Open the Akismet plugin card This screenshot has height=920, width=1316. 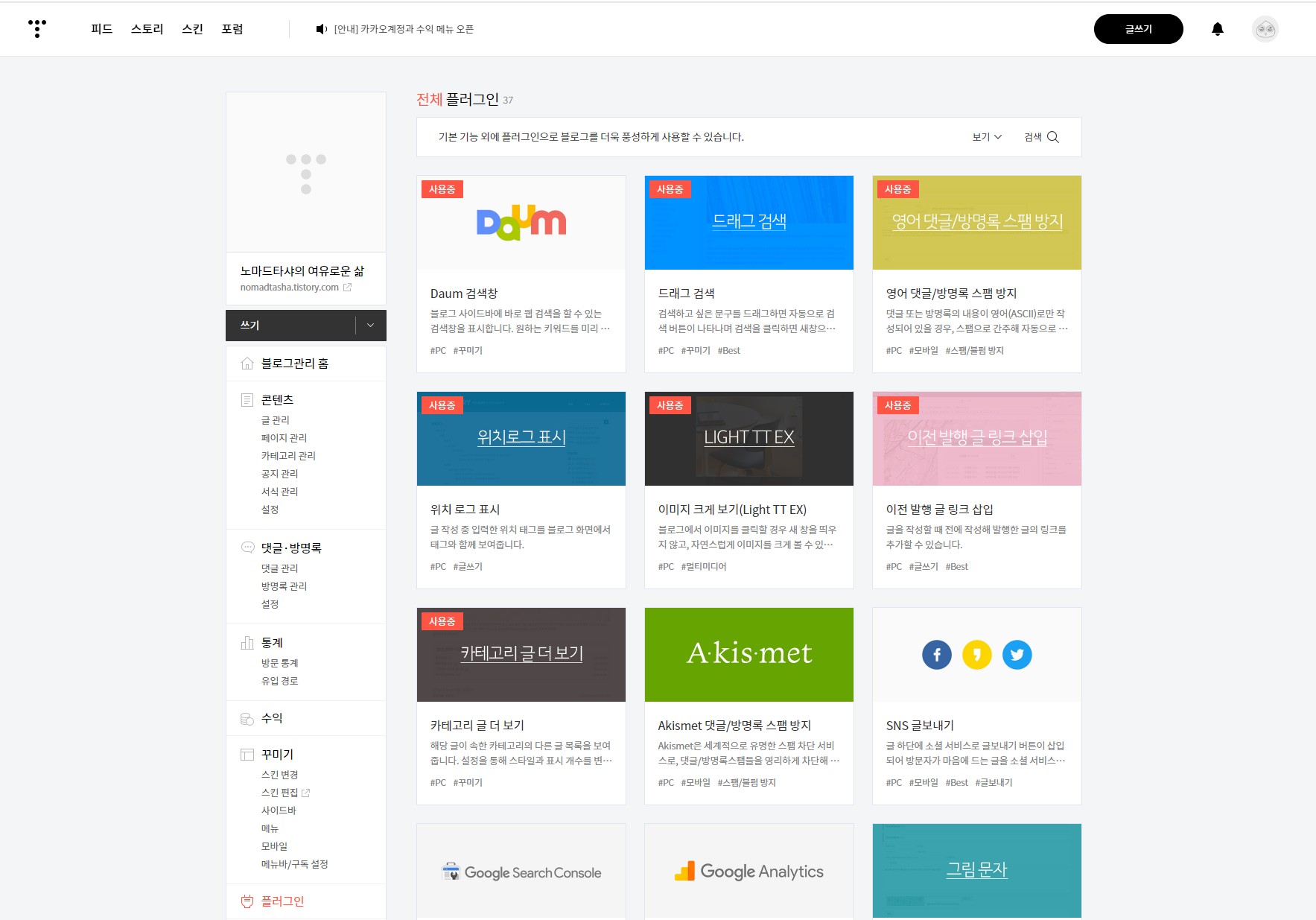click(x=749, y=706)
